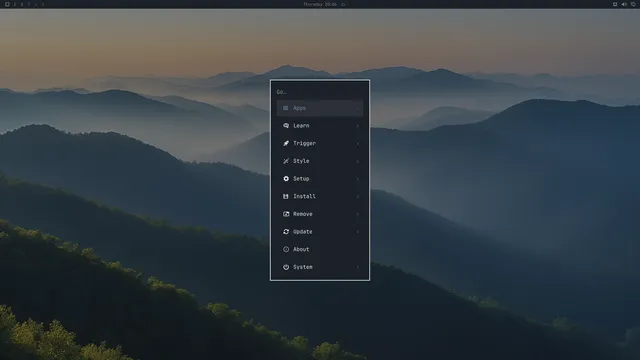Select the About menu label
The height and width of the screenshot is (360, 640).
click(x=301, y=249)
